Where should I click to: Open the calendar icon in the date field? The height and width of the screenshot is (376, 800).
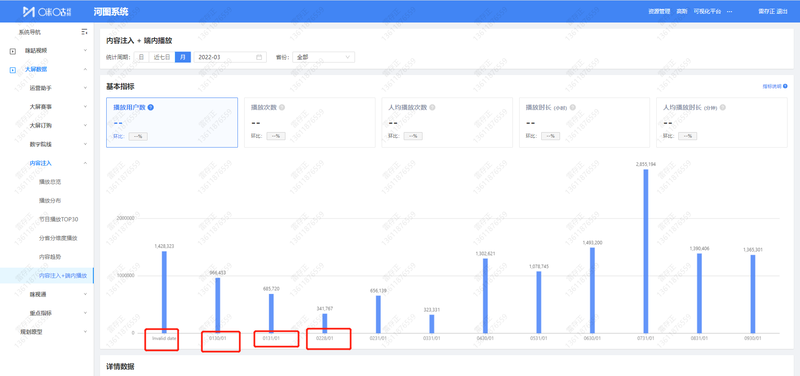[259, 57]
